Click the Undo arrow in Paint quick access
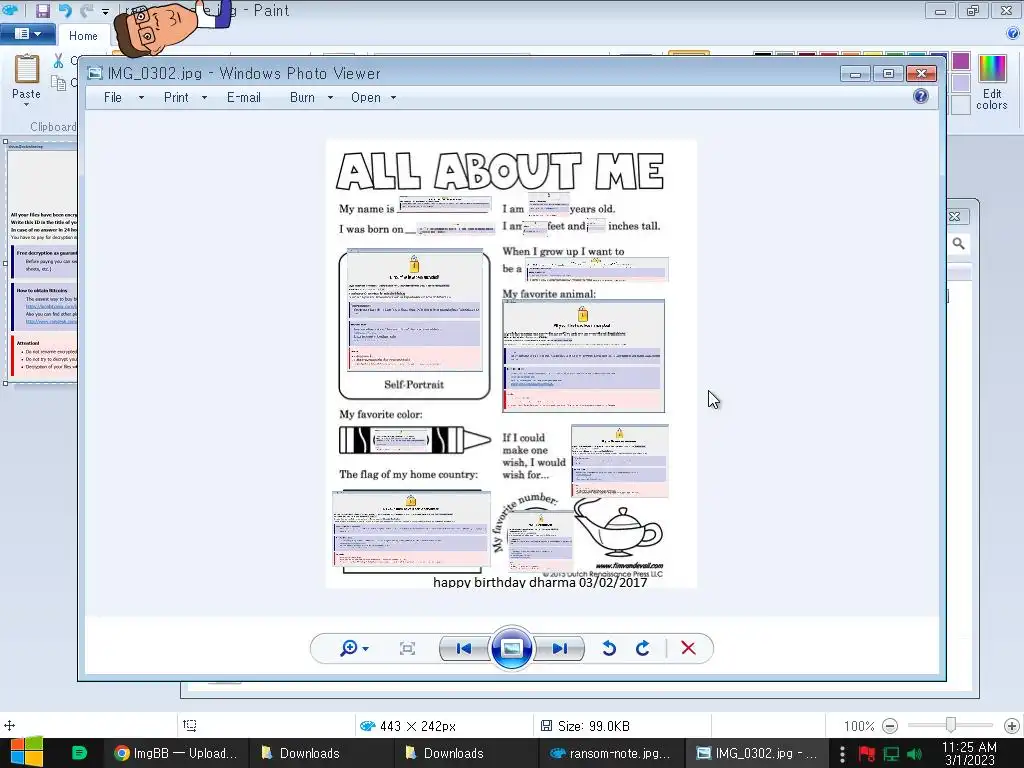The height and width of the screenshot is (768, 1024). tap(65, 10)
